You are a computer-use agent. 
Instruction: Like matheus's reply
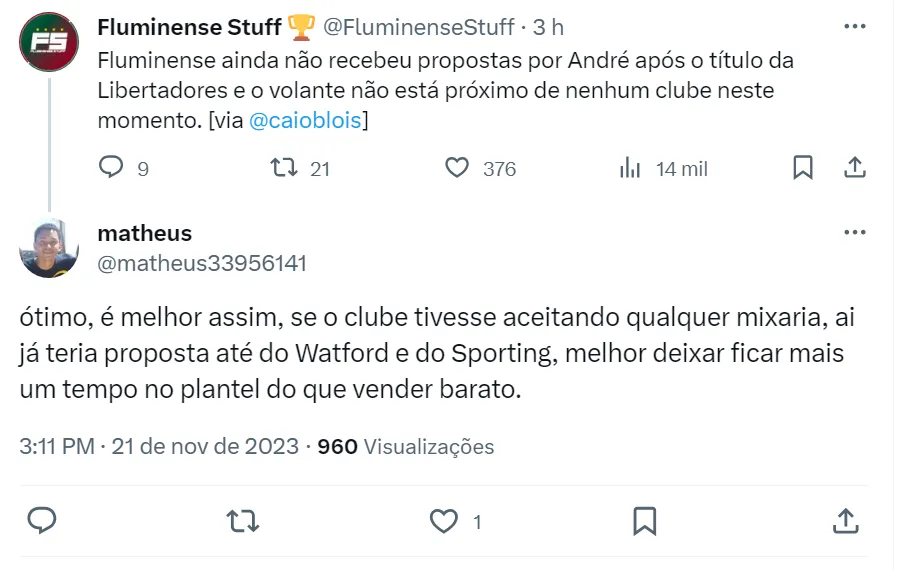[x=443, y=520]
